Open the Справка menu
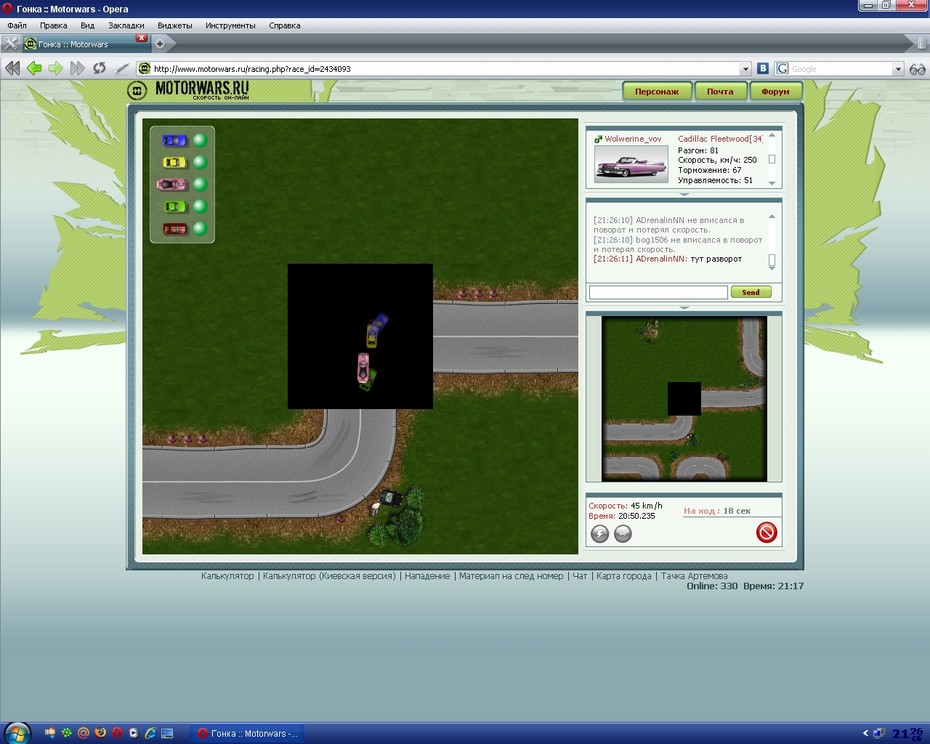The width and height of the screenshot is (930, 744). pos(284,26)
